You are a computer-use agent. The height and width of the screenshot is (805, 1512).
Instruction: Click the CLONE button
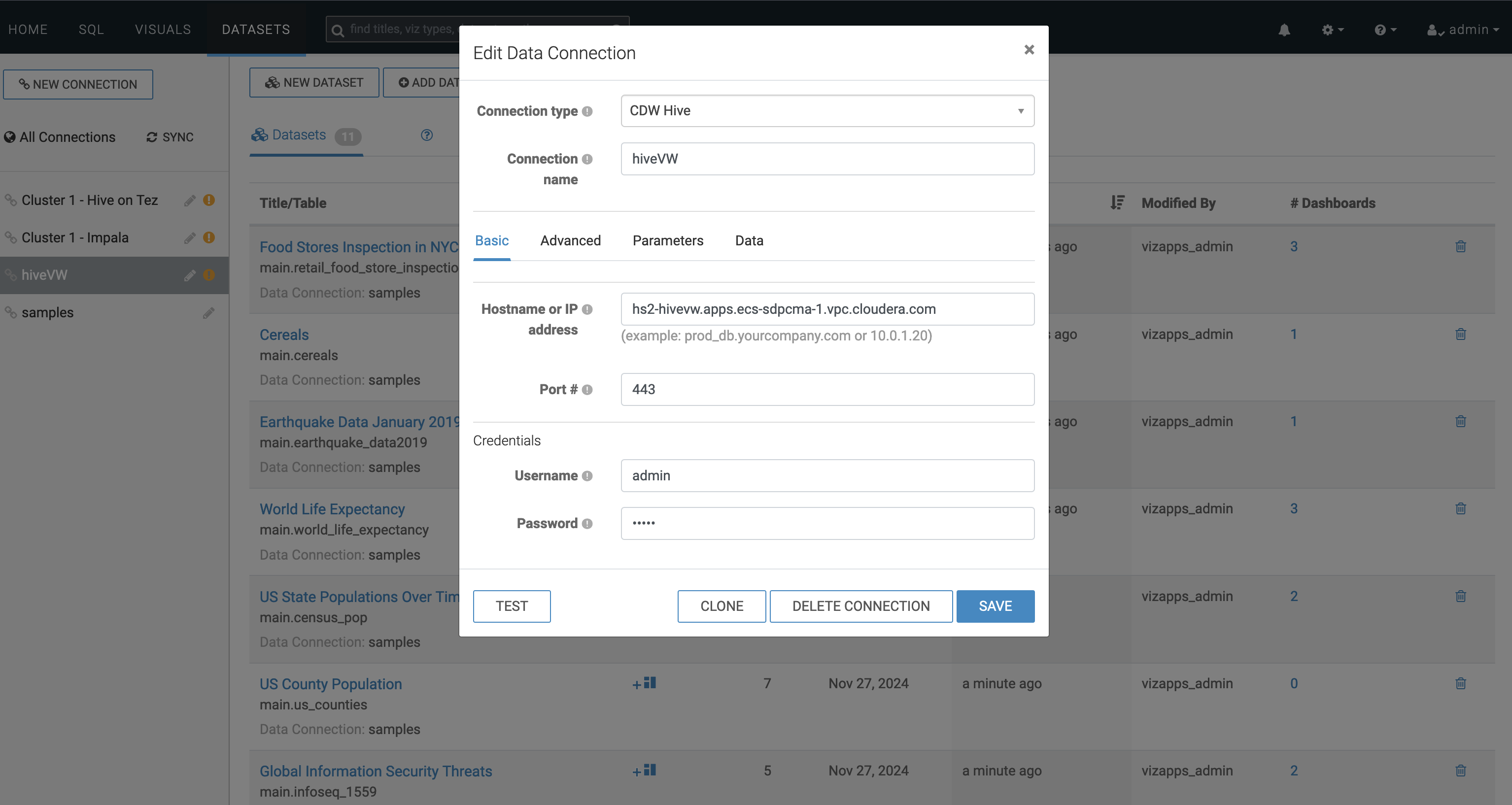[x=722, y=606]
